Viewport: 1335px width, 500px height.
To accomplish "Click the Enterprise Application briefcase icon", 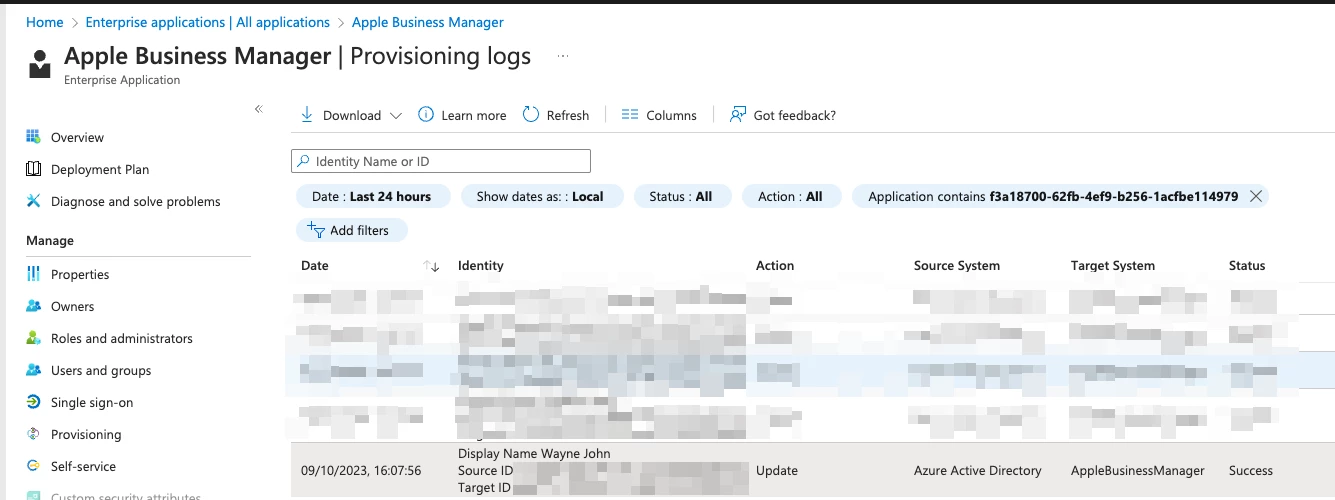I will [40, 62].
